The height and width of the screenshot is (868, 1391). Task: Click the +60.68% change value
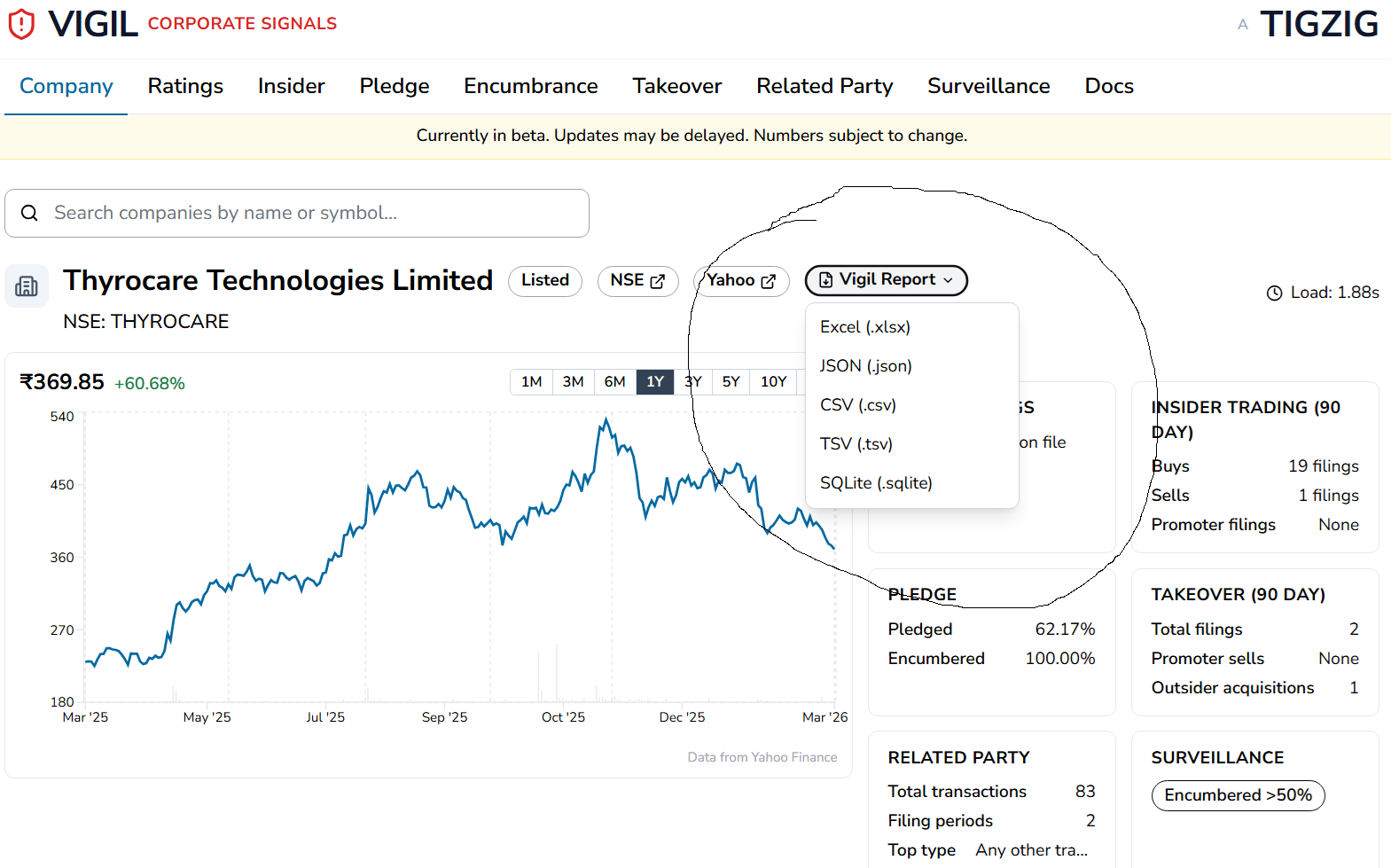point(150,384)
